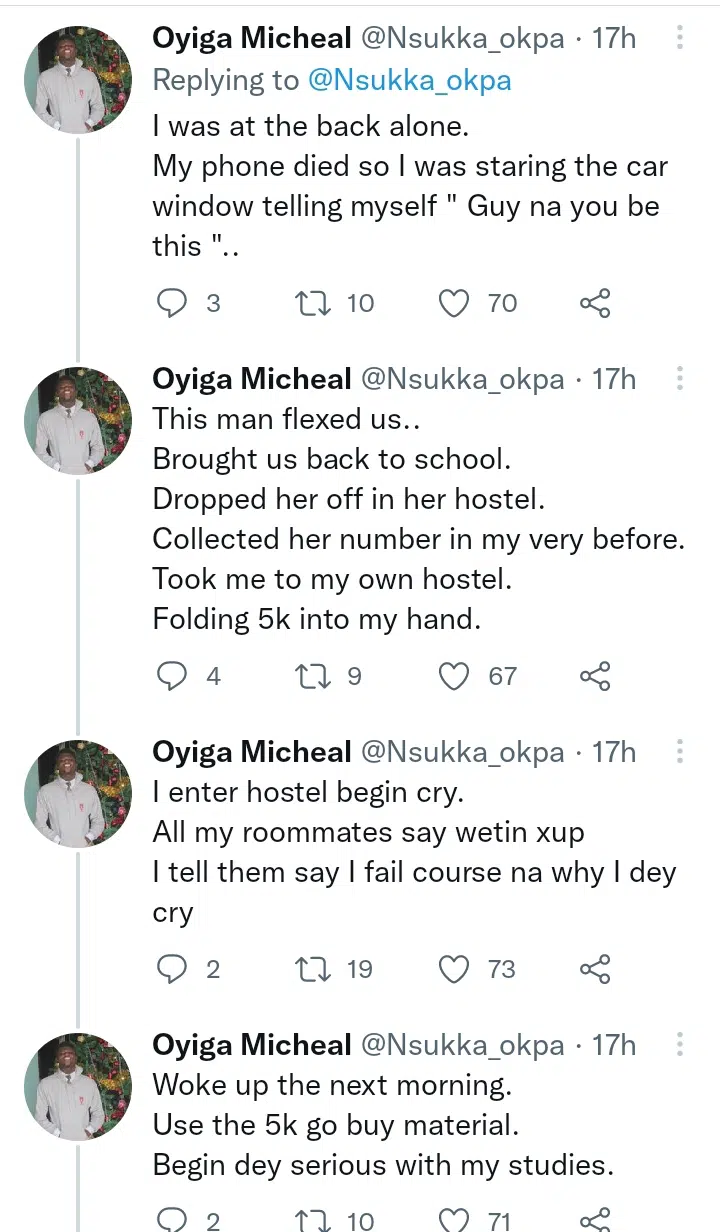
Task: Retweet the tweet with 19 retweets
Action: point(316,969)
